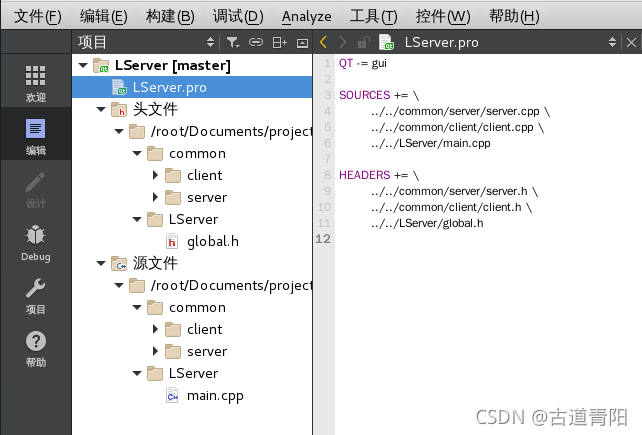Expand server folder under 头文件
The width and height of the screenshot is (642, 435).
(155, 197)
